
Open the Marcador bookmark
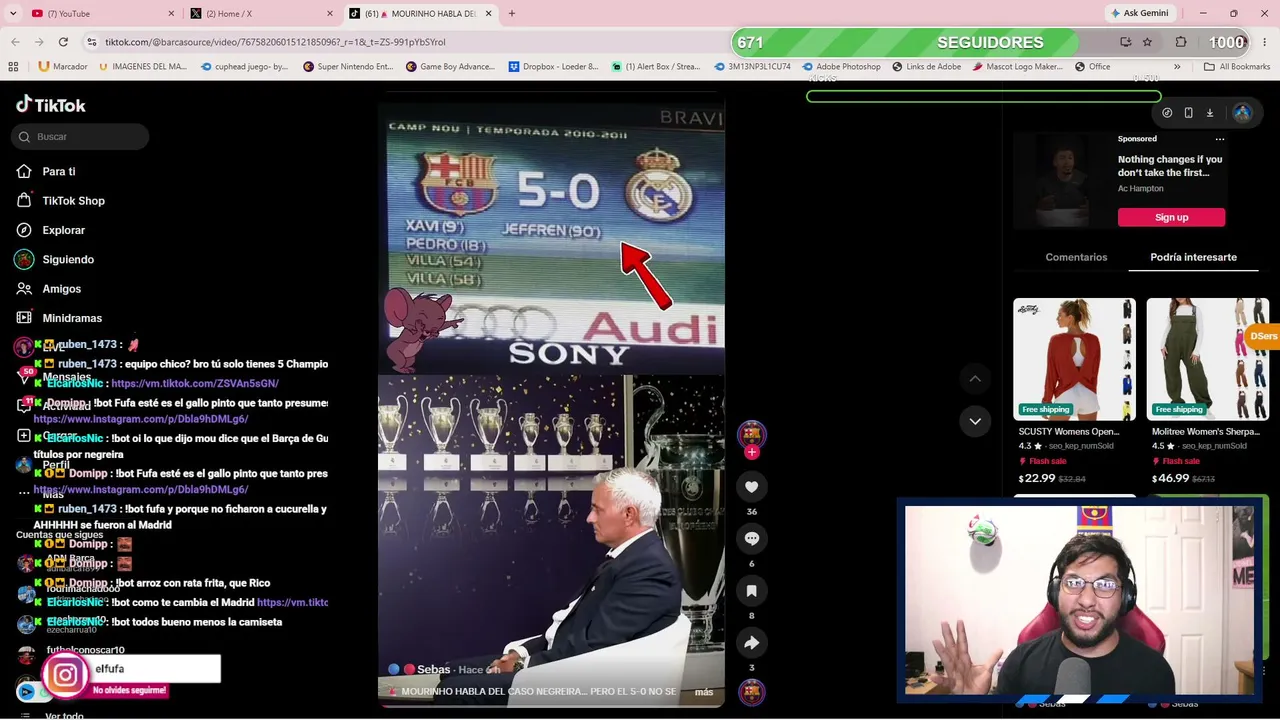pyautogui.click(x=62, y=67)
